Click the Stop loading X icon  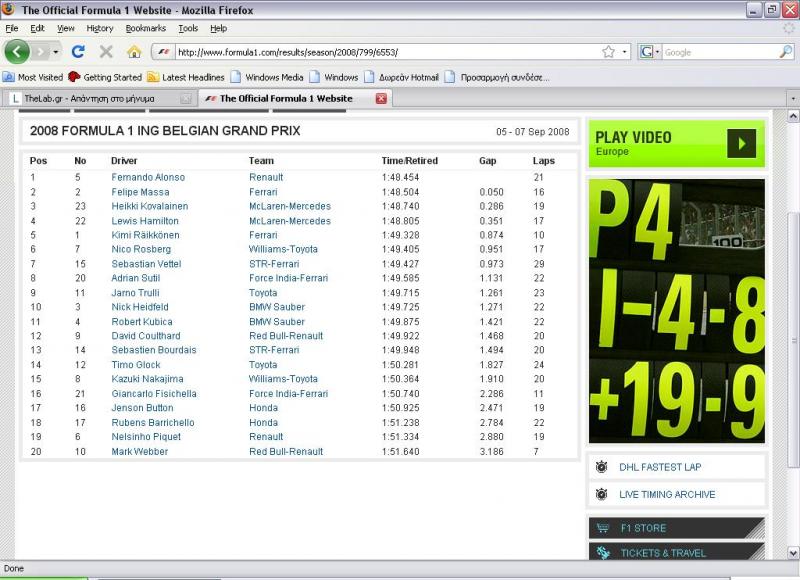[x=106, y=52]
